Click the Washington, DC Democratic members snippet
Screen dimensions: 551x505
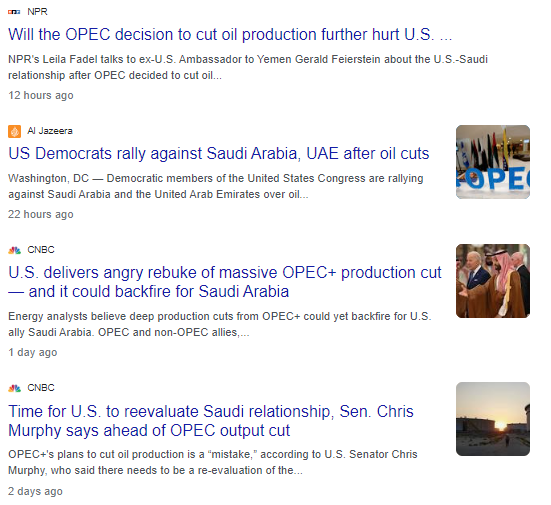pos(215,186)
